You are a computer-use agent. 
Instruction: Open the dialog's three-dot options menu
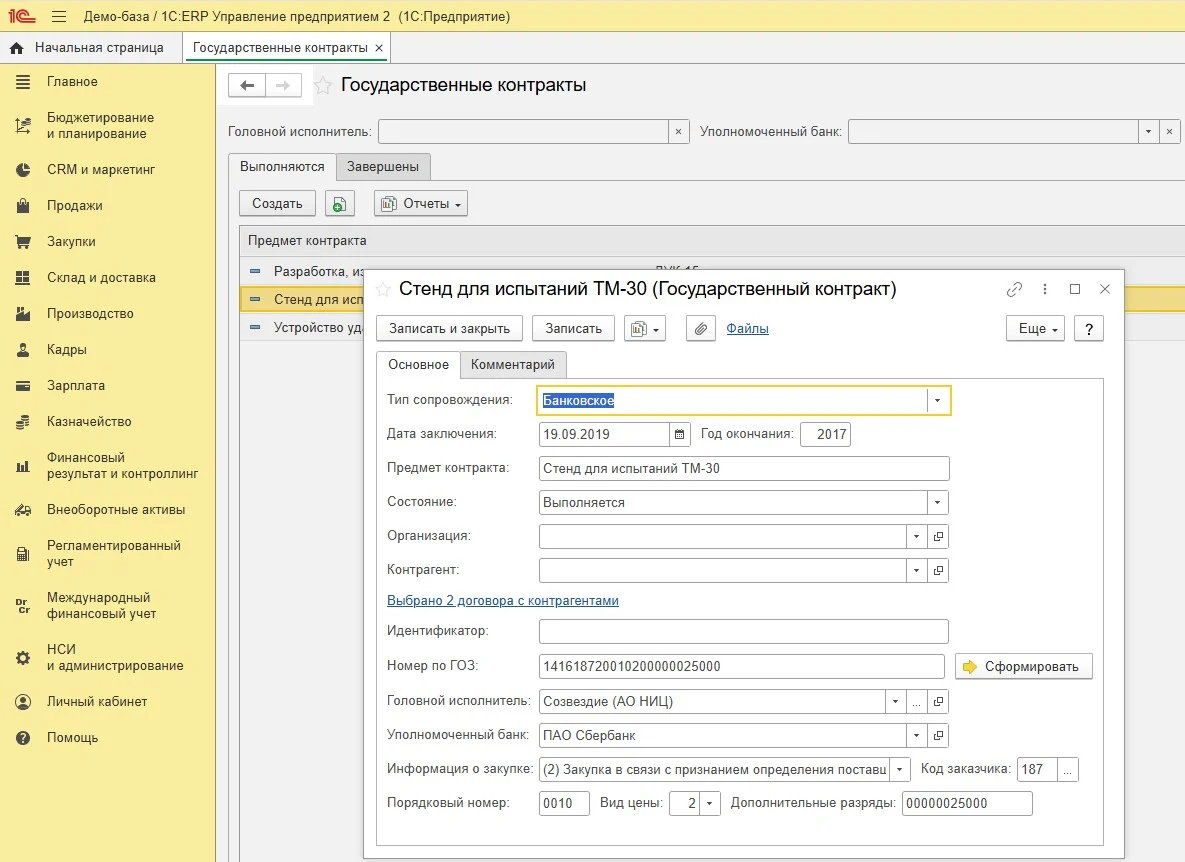click(1044, 289)
